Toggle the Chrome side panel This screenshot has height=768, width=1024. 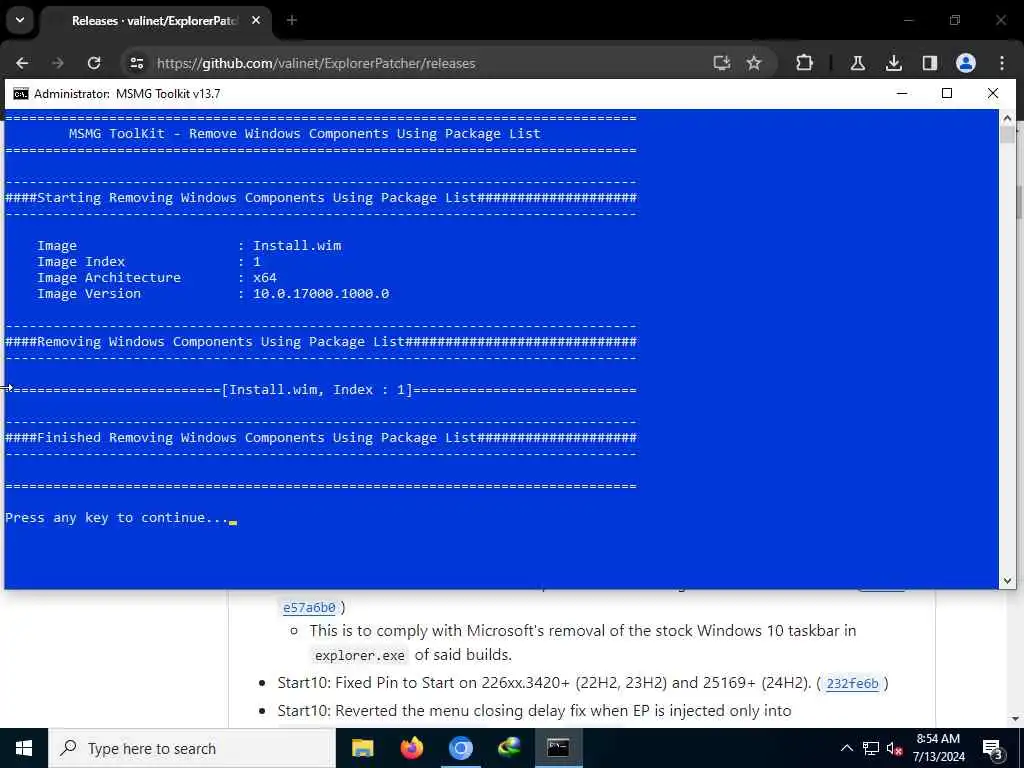pyautogui.click(x=929, y=63)
